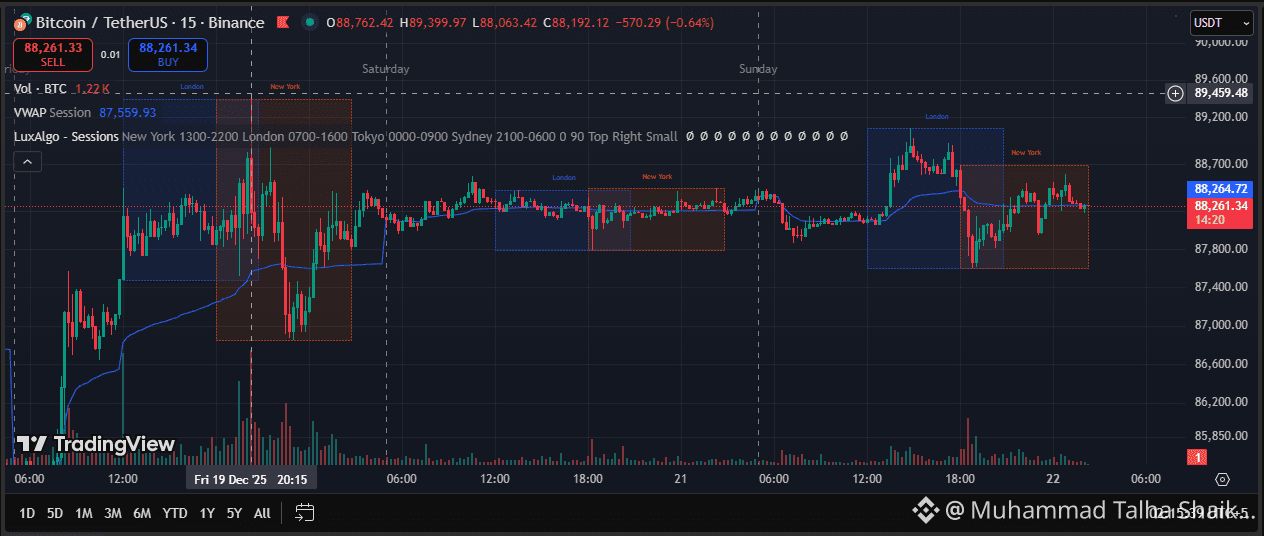The width and height of the screenshot is (1264, 536).
Task: Select the 1Y time range
Action: 207,513
